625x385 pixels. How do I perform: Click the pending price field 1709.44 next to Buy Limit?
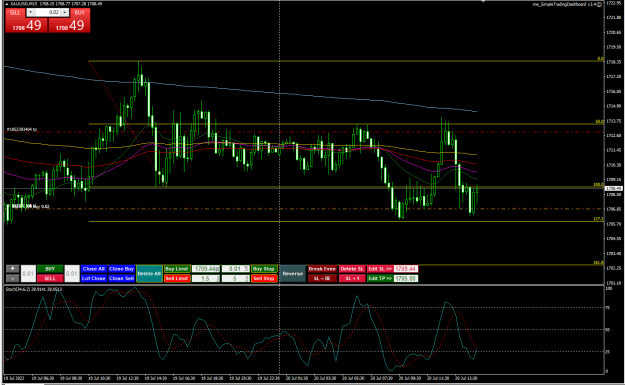206,269
